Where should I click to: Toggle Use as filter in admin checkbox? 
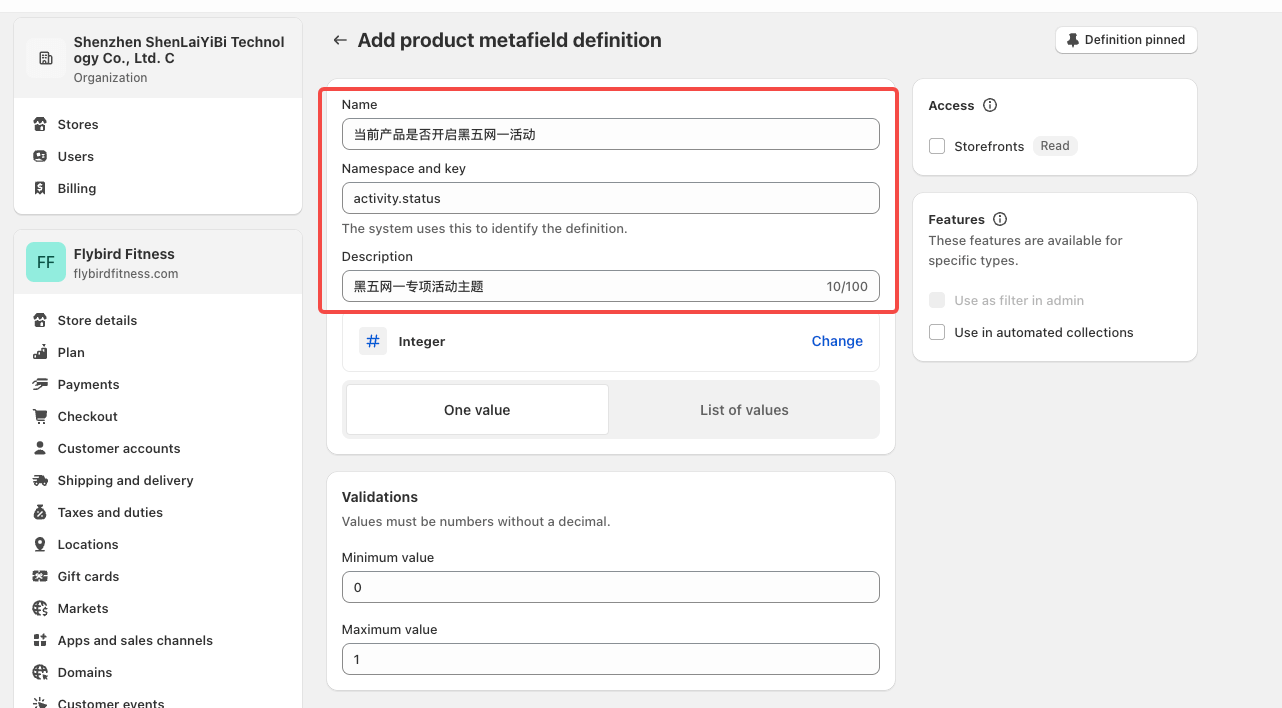click(x=937, y=301)
